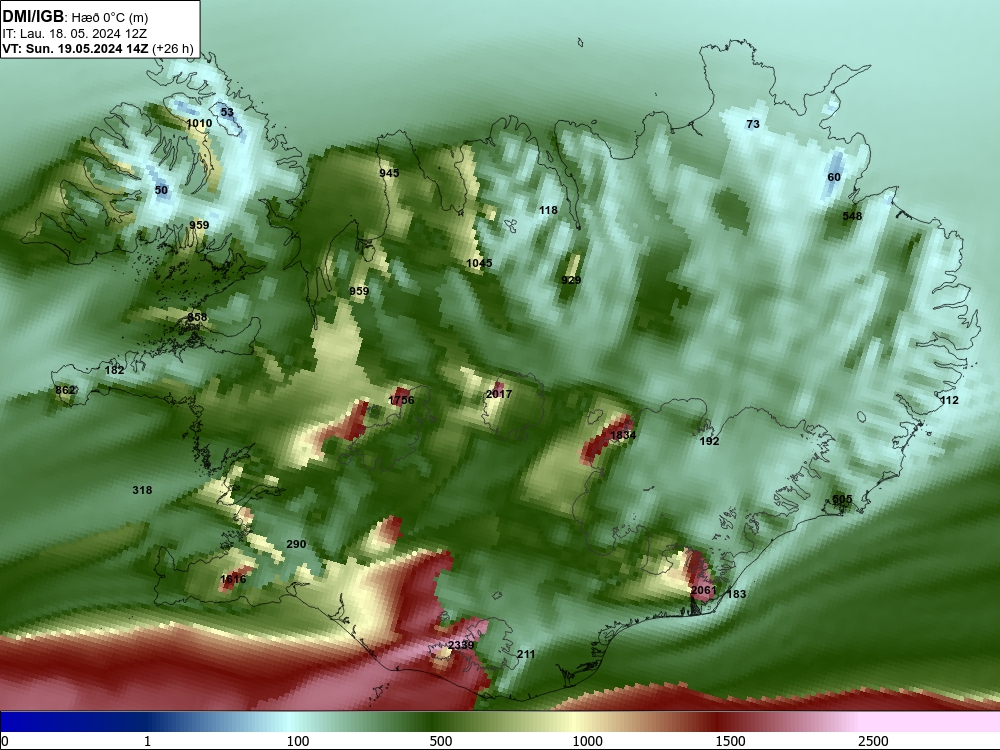
Task: Click the map value 2339
Action: [460, 645]
